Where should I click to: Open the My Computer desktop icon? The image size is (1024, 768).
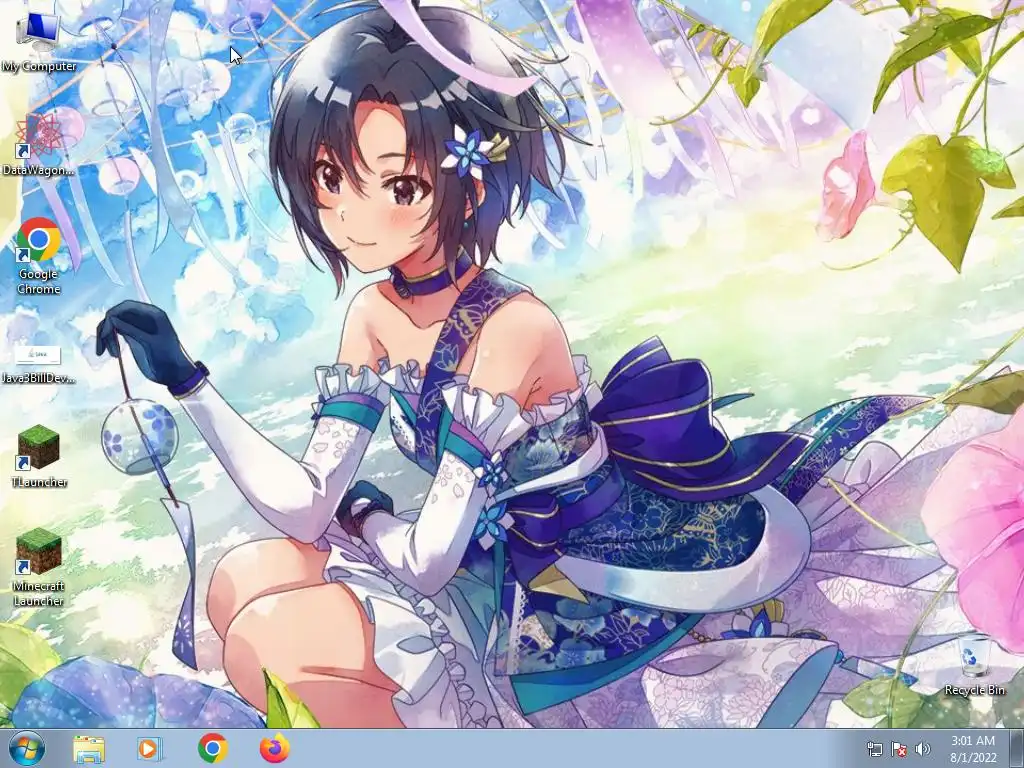[39, 40]
